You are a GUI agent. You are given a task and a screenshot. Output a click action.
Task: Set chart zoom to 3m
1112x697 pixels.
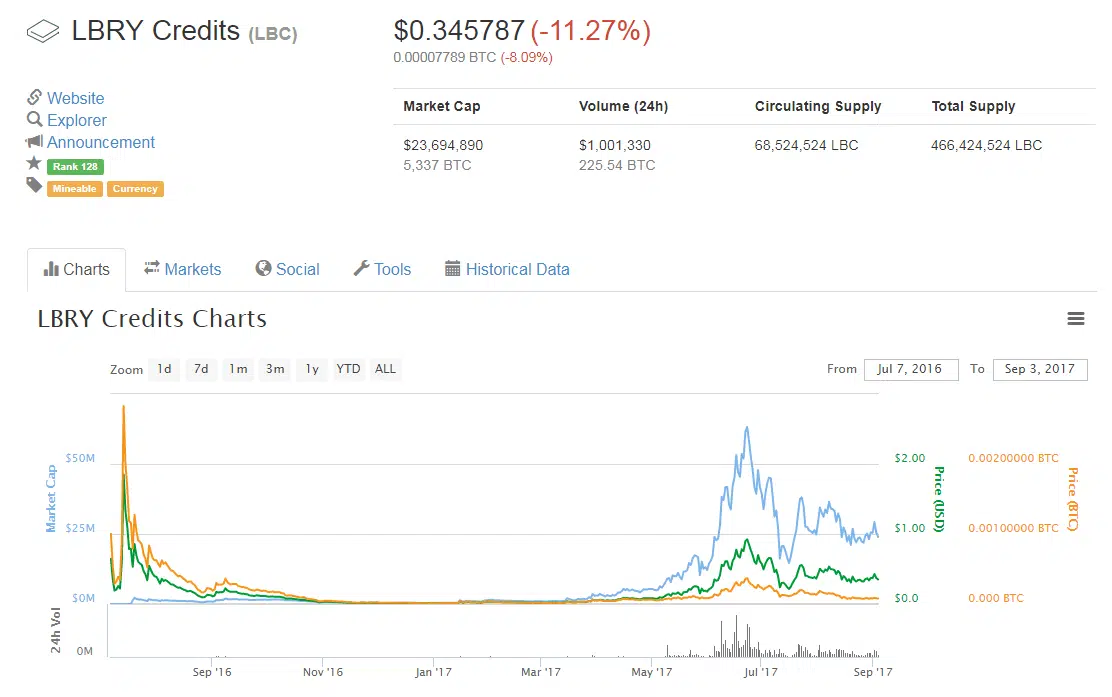pyautogui.click(x=275, y=369)
